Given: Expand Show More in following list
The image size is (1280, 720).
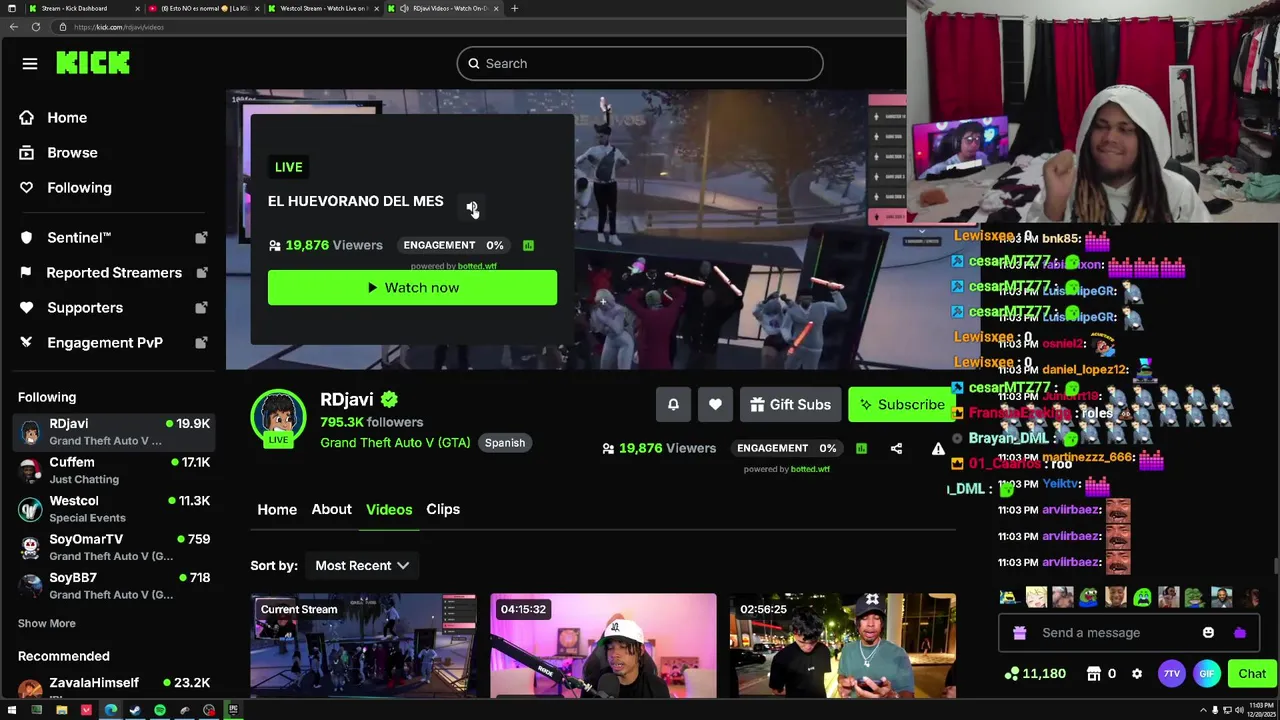Looking at the screenshot, I should point(46,624).
